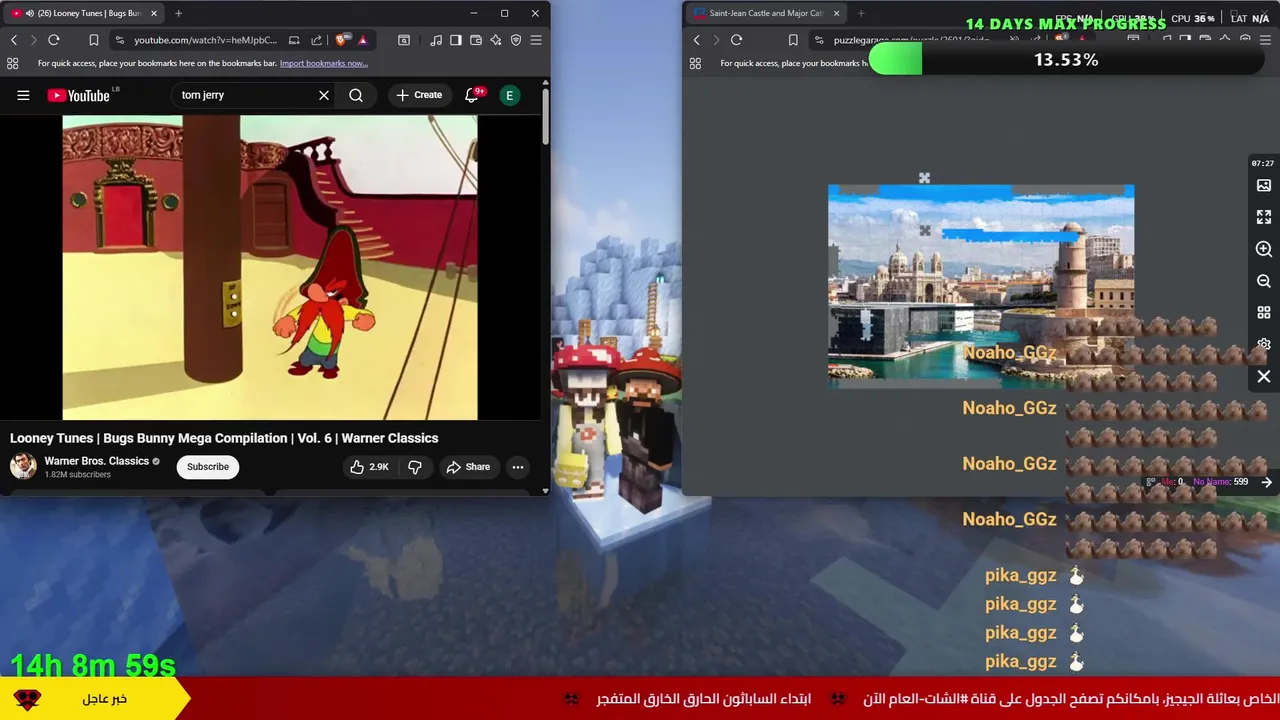Close the puzzle side toolbar with X
This screenshot has height=720, width=1280.
(1264, 377)
